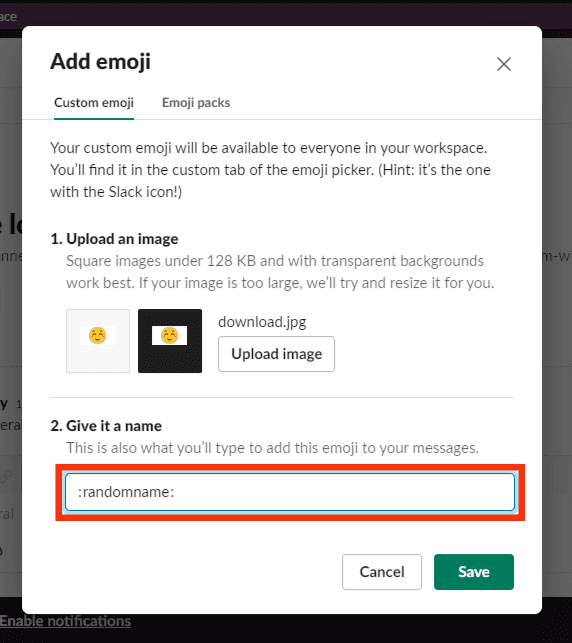Click the Enable notifications link
The image size is (572, 643).
click(65, 621)
